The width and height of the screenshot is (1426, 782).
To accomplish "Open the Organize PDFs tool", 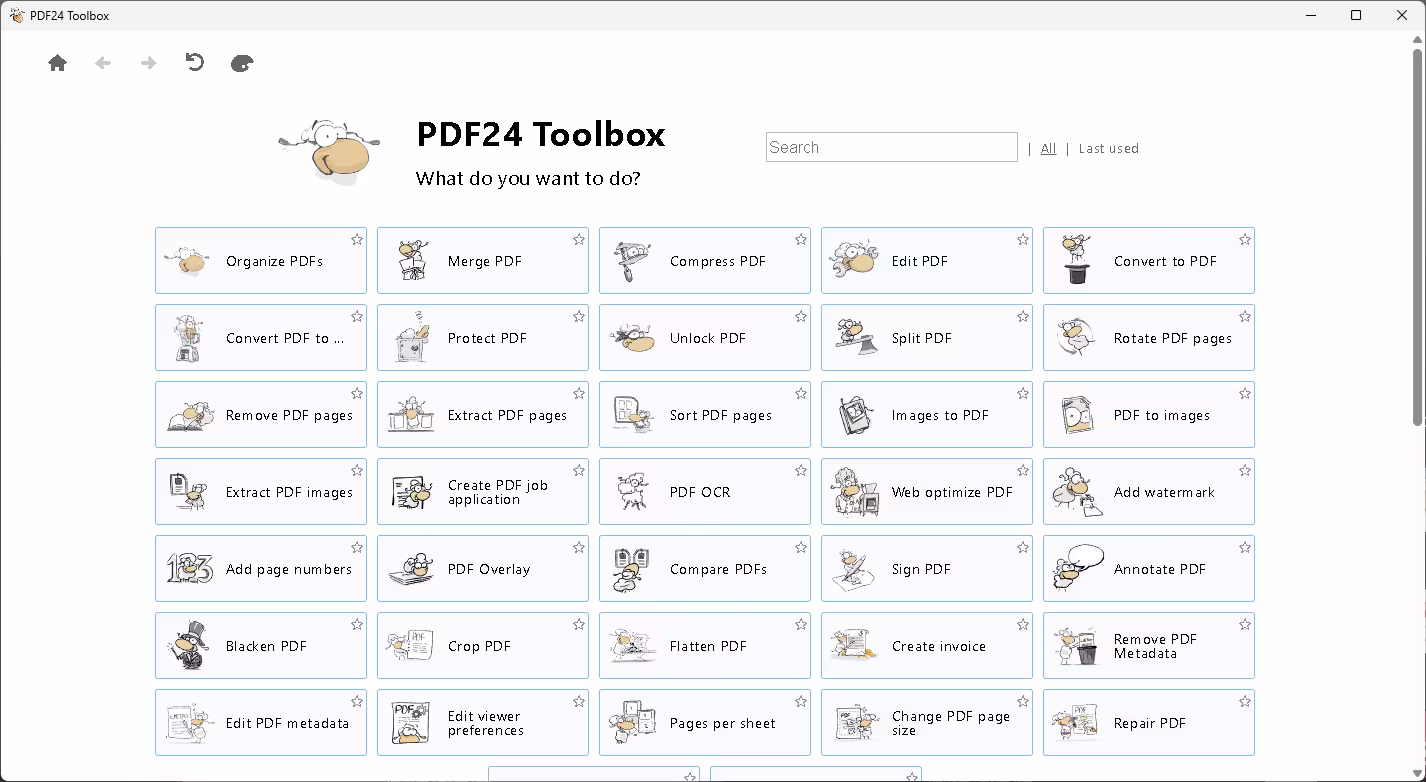I will (x=261, y=261).
